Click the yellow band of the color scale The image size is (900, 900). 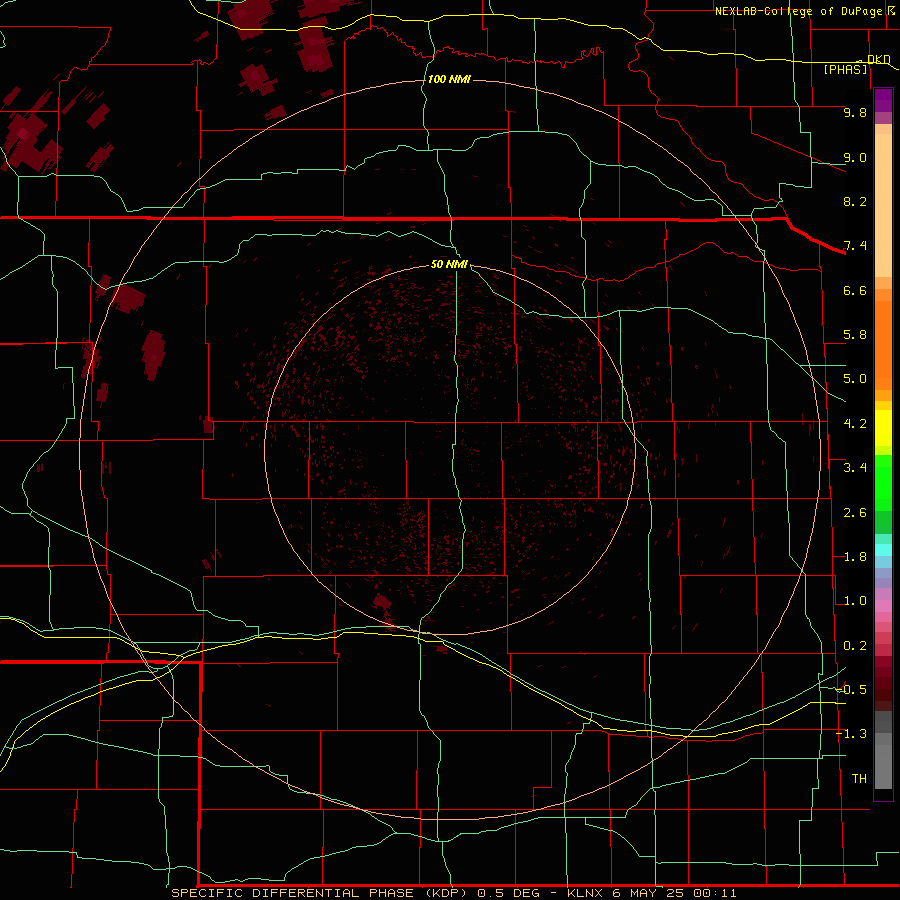(883, 428)
